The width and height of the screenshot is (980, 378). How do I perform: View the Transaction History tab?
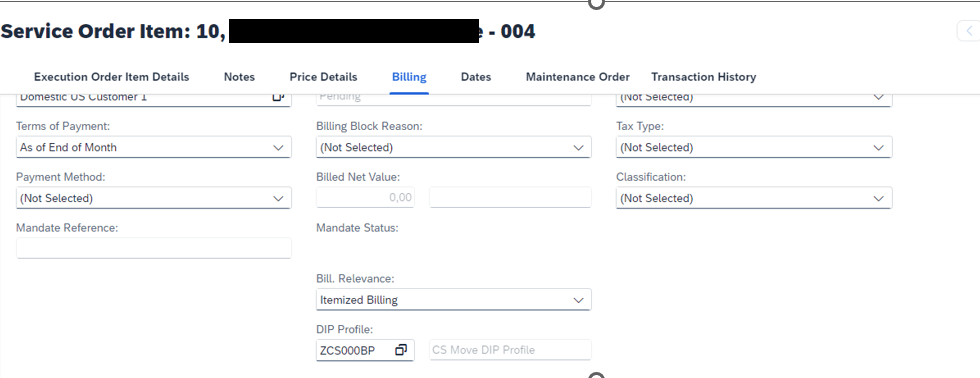point(704,77)
